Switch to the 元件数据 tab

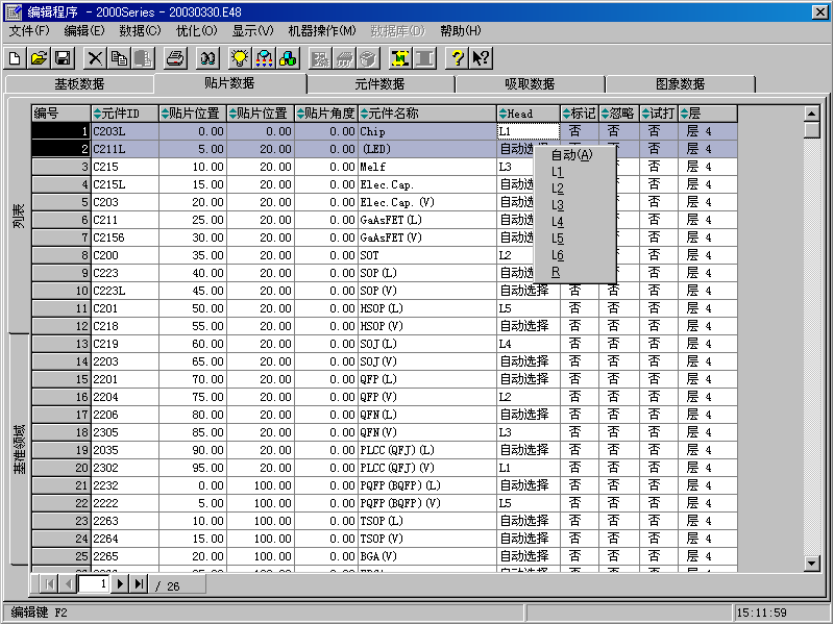point(380,84)
